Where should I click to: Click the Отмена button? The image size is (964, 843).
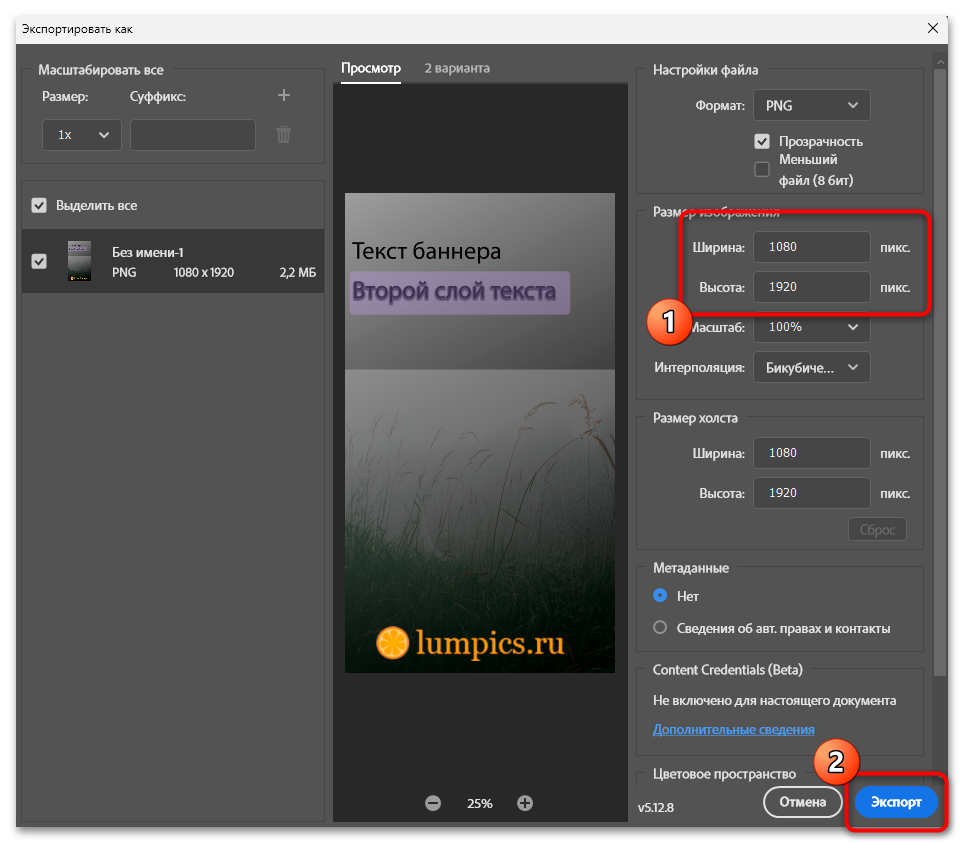pyautogui.click(x=802, y=802)
